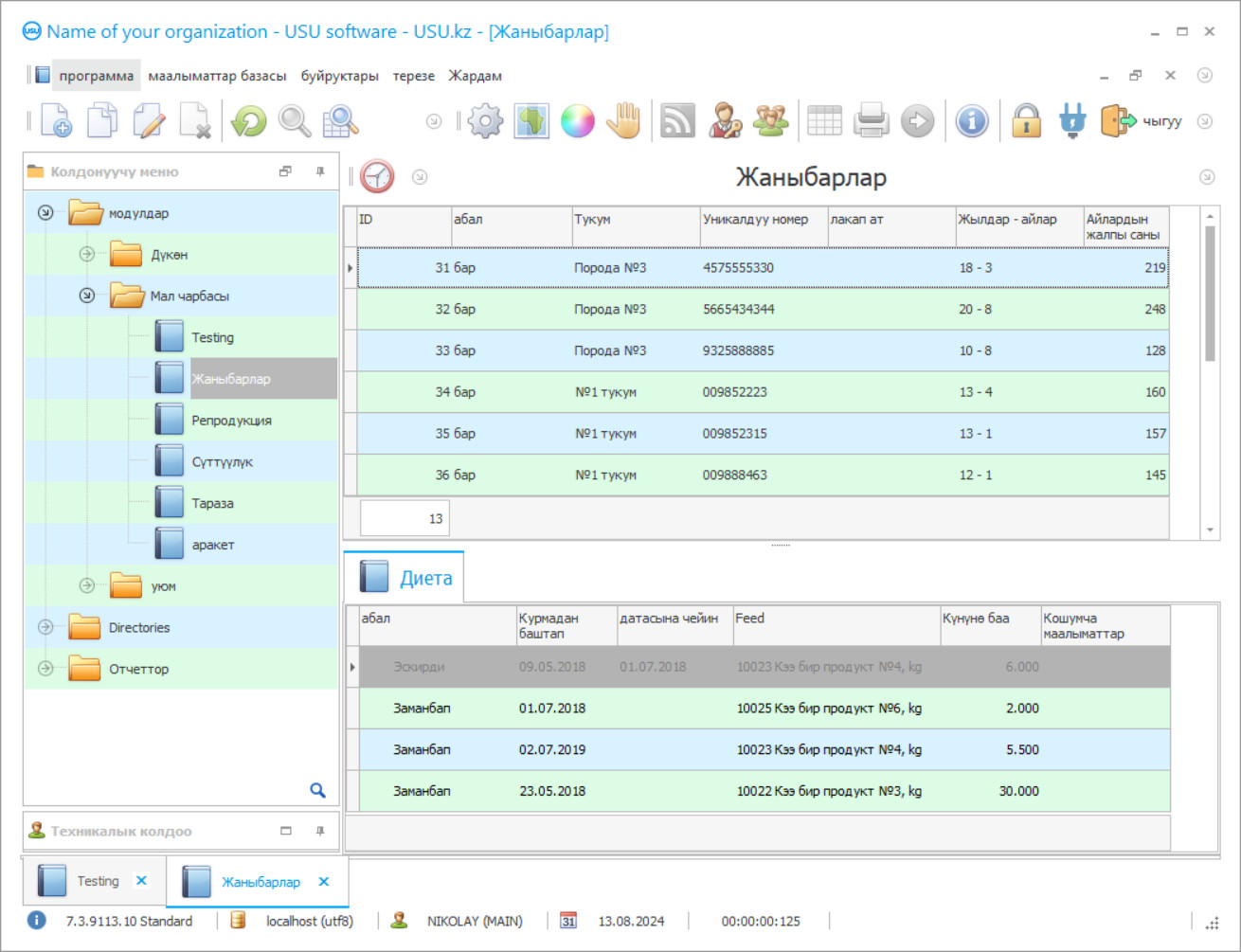Image resolution: width=1241 pixels, height=952 pixels.
Task: Open the буйруктары menu
Action: [339, 76]
